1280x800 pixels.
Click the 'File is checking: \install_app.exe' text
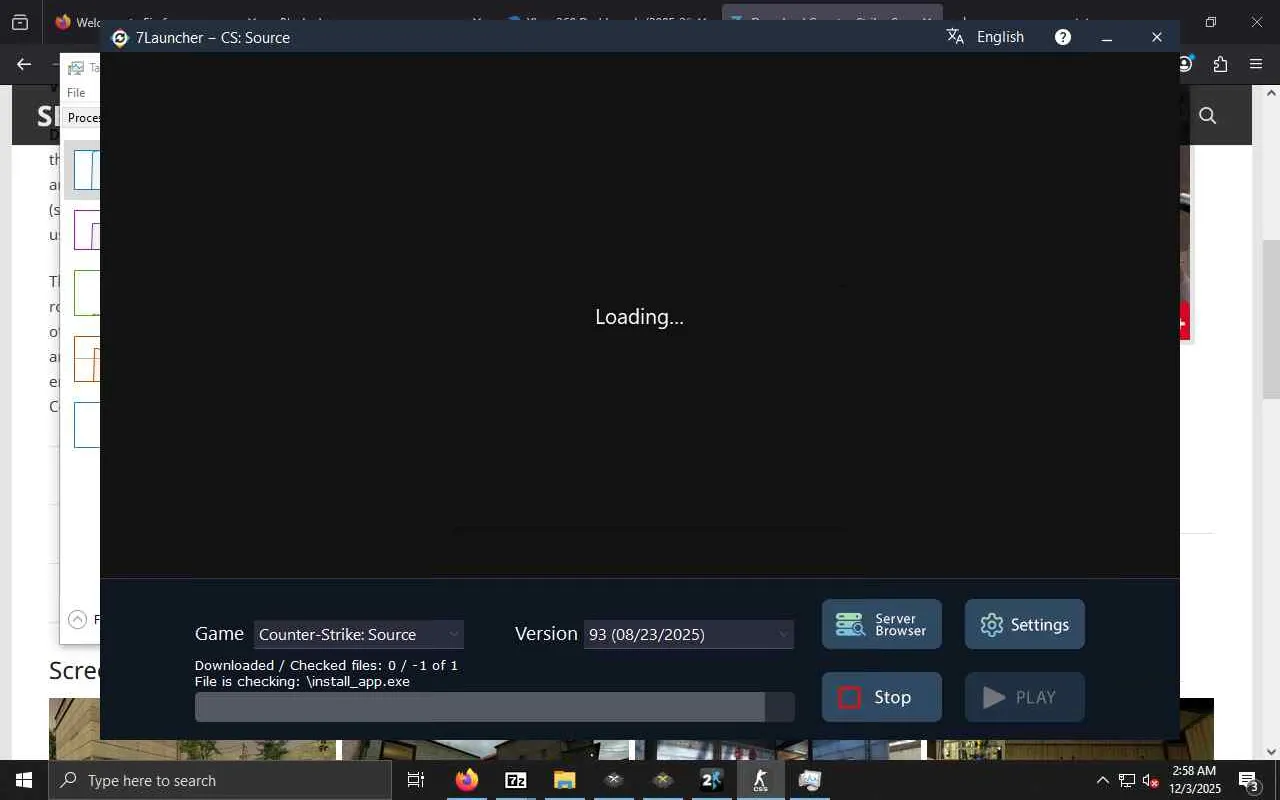302,682
